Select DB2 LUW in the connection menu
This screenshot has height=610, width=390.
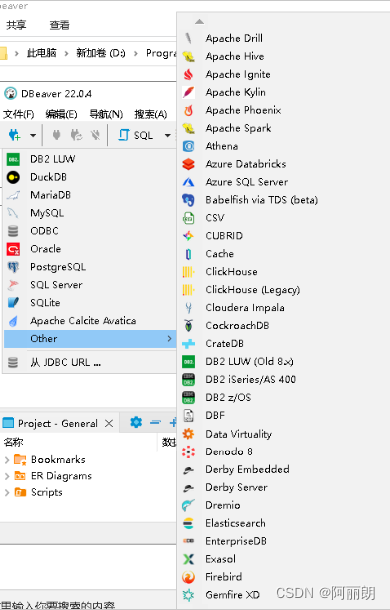click(x=90, y=159)
